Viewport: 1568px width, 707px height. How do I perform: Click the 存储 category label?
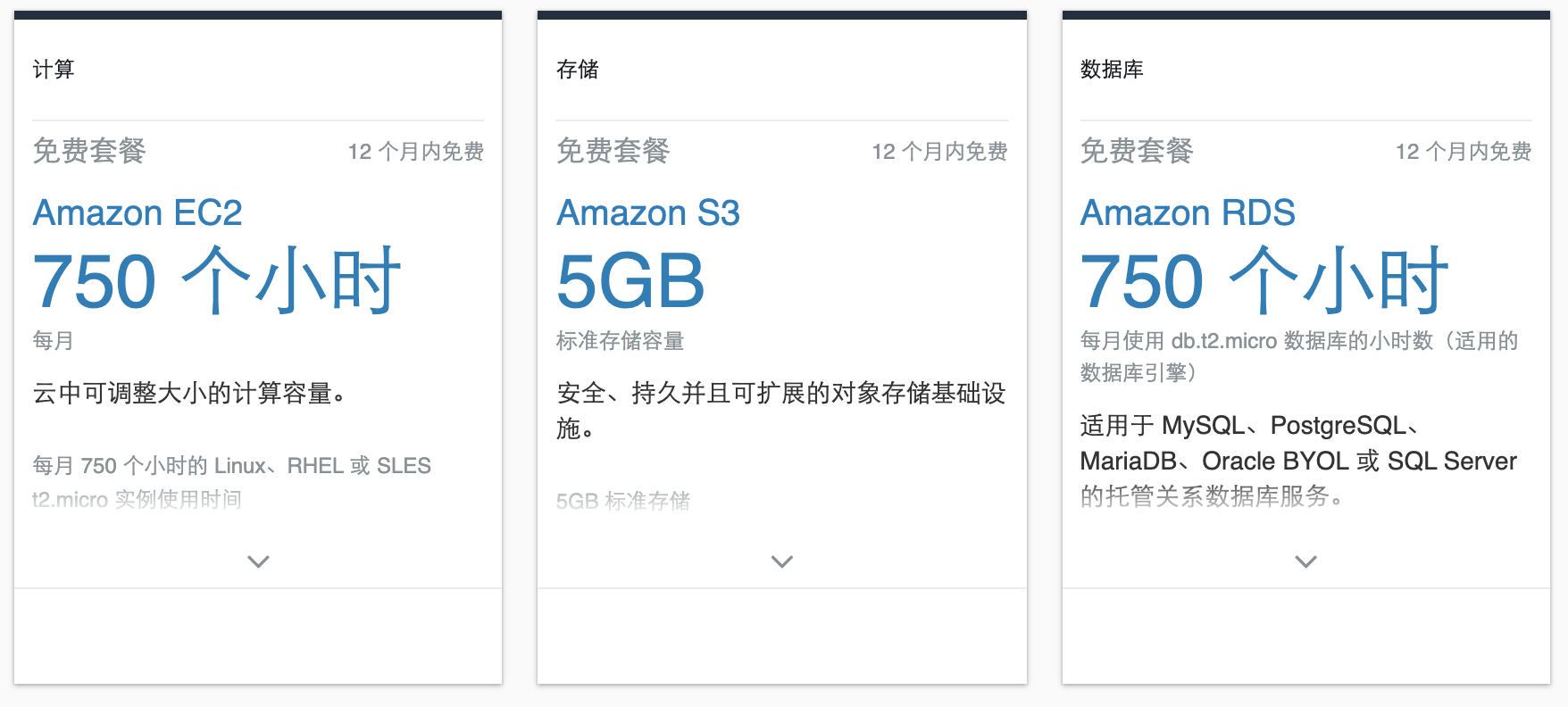pyautogui.click(x=578, y=70)
